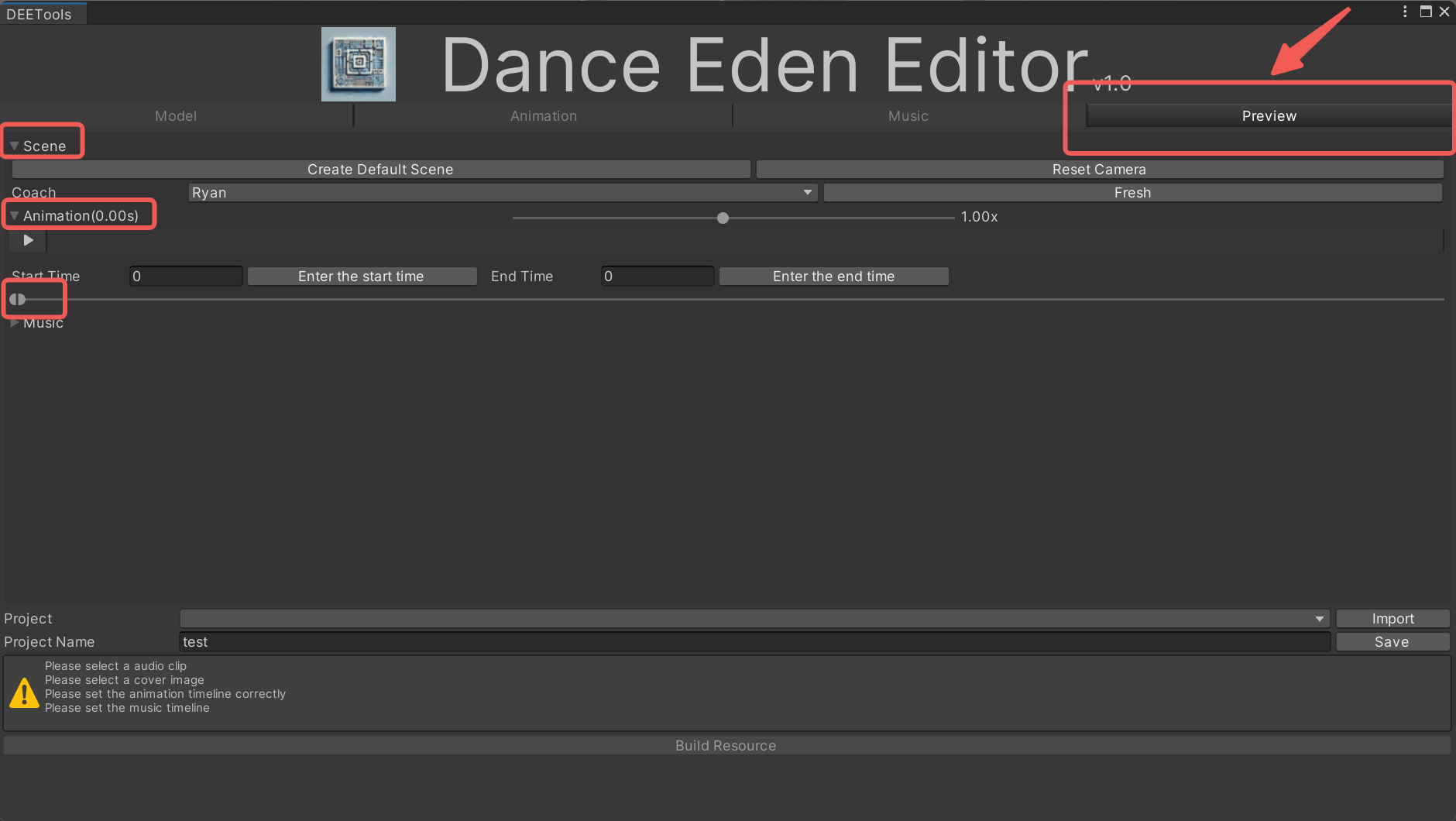Image resolution: width=1456 pixels, height=821 pixels.
Task: Click the End Time label
Action: tap(522, 276)
